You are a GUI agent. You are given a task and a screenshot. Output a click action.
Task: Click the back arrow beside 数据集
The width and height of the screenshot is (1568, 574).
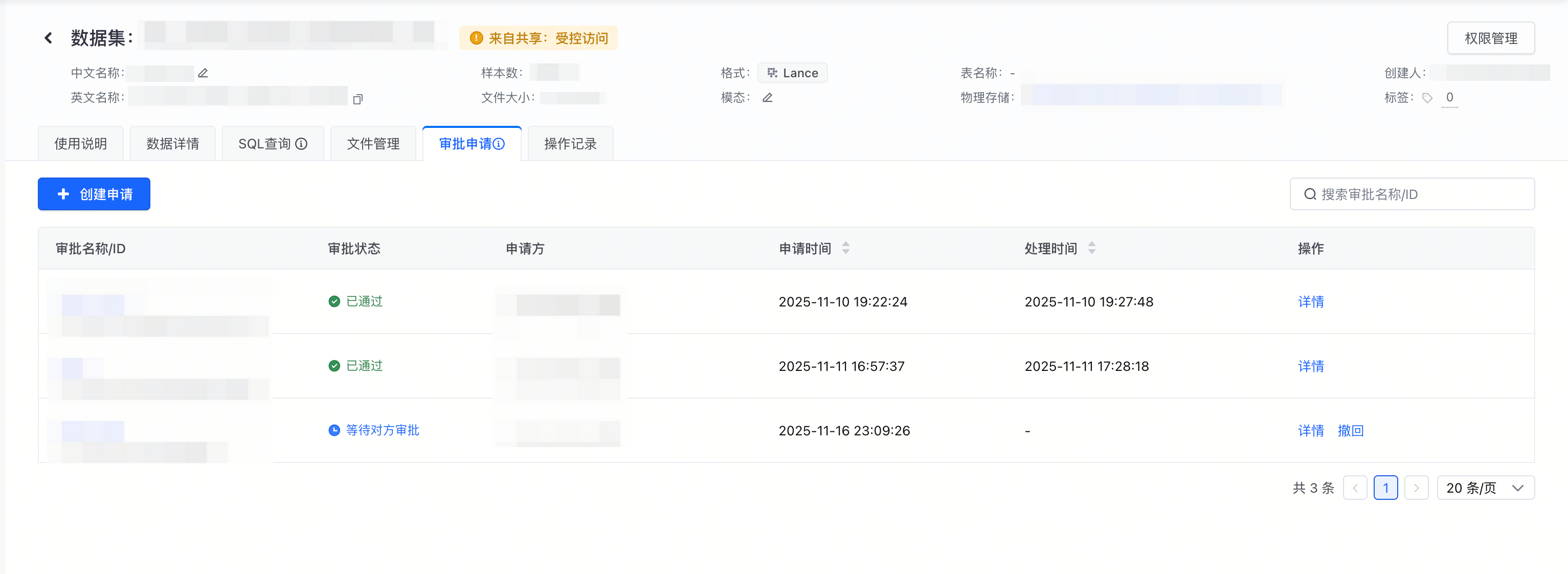click(x=48, y=38)
